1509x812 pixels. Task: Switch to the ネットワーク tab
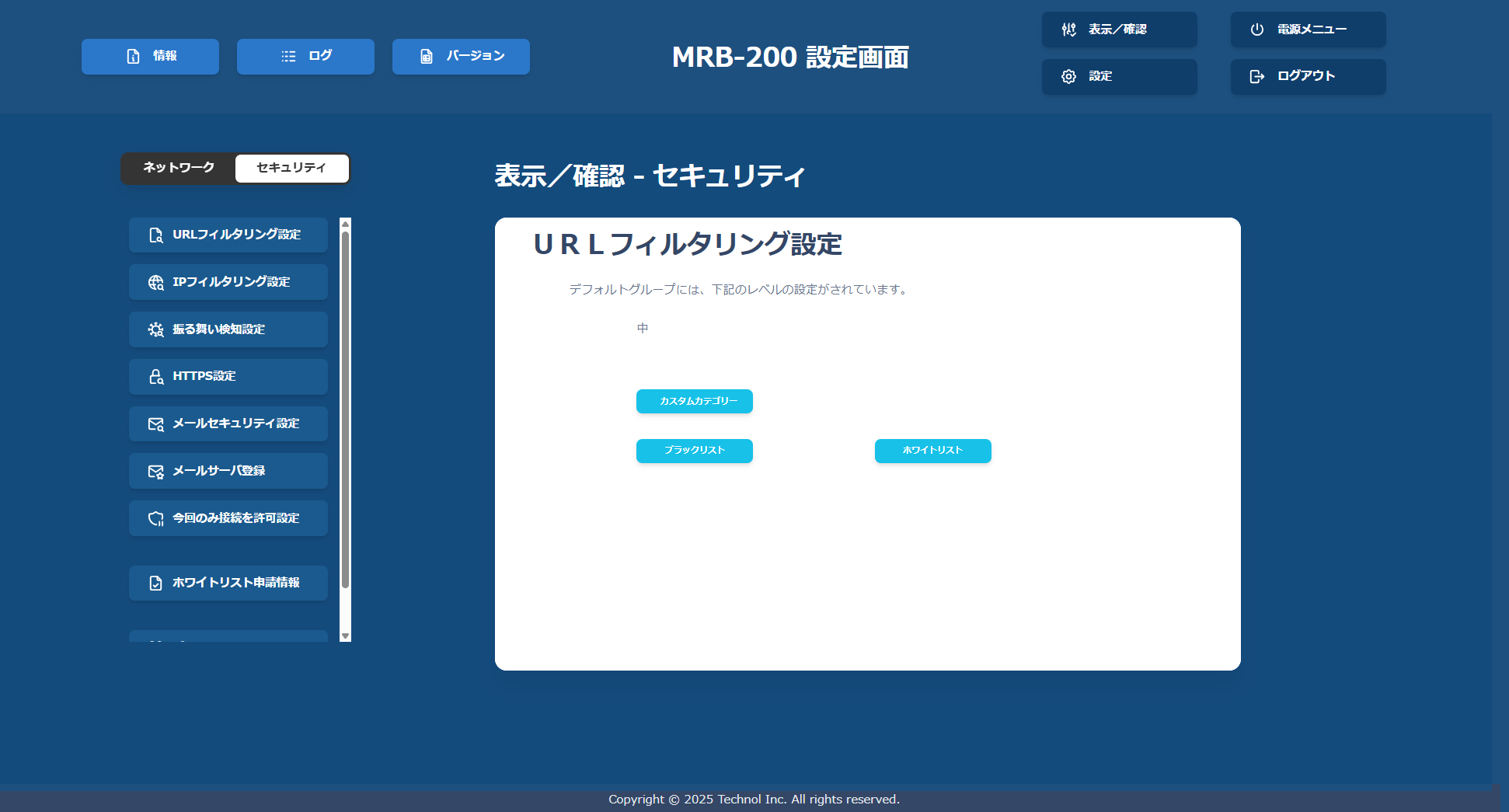(x=179, y=168)
